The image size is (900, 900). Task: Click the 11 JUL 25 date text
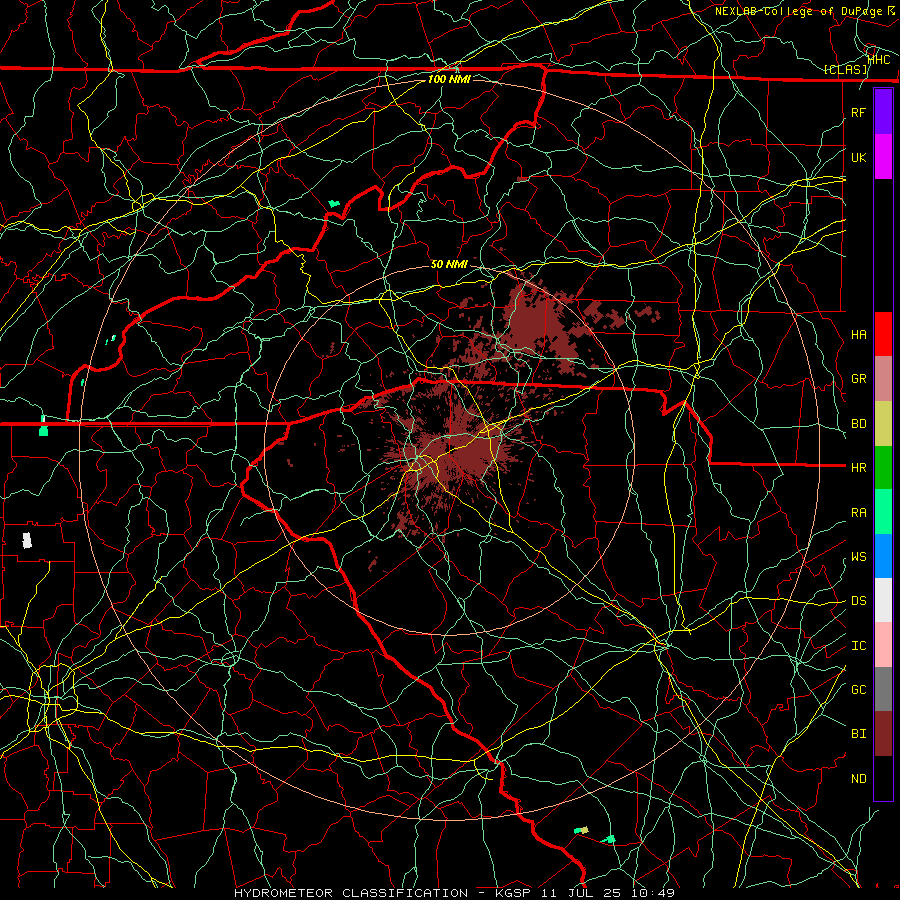(x=581, y=893)
